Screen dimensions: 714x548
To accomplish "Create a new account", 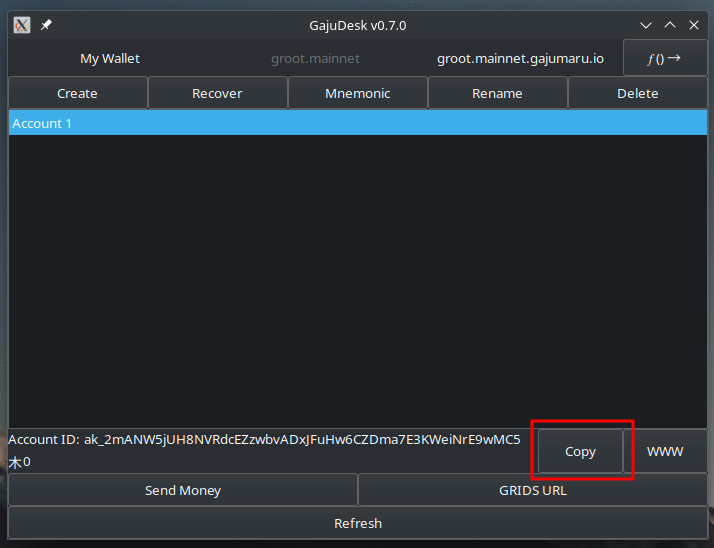I will click(77, 93).
